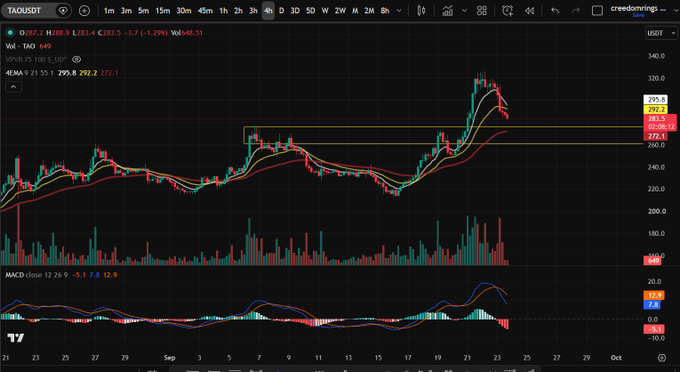680x372 pixels.
Task: Switch to the 1m timeframe
Action: point(109,11)
